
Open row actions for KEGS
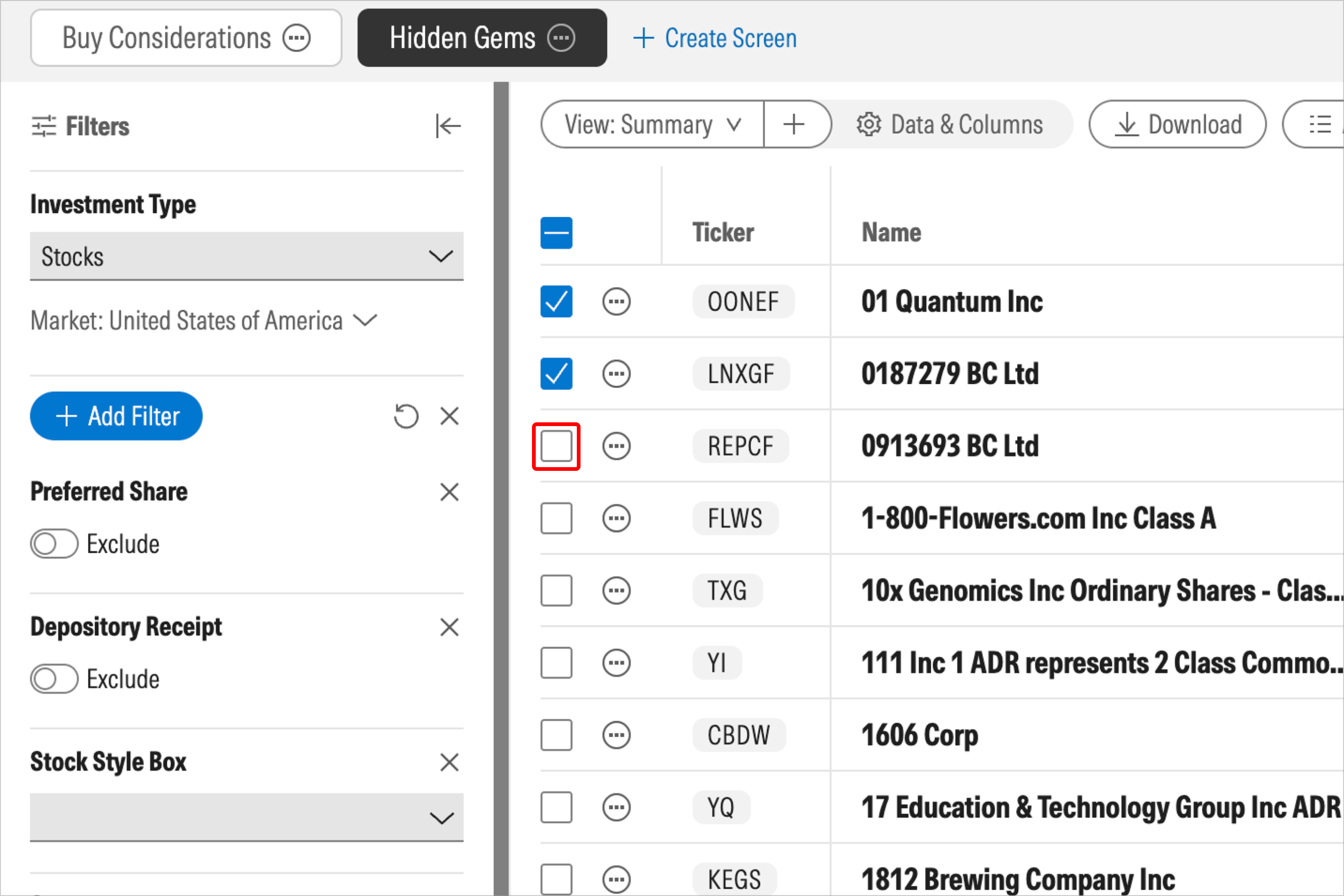coord(616,880)
